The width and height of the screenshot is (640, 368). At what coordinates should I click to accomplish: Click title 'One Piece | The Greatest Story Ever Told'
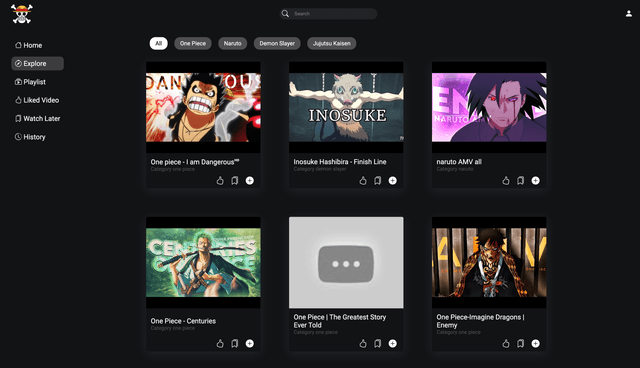[340, 321]
